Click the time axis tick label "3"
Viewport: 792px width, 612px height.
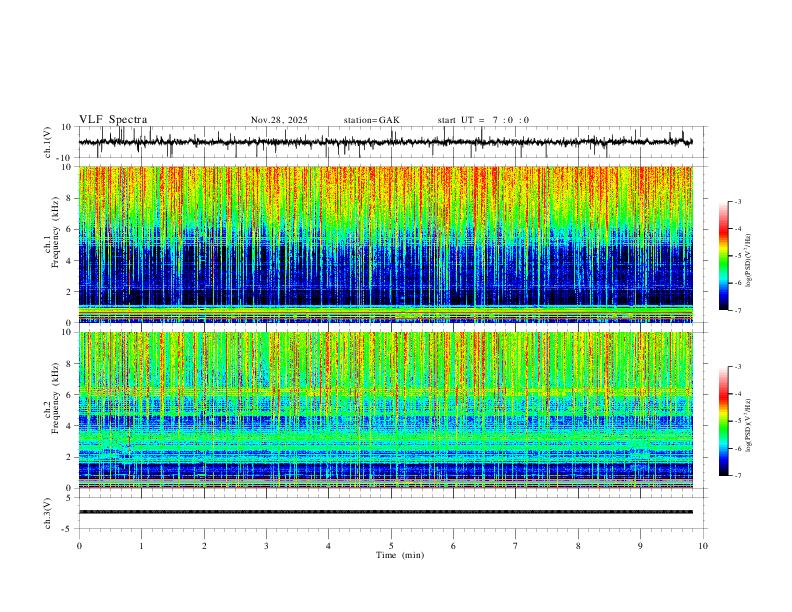pyautogui.click(x=266, y=546)
